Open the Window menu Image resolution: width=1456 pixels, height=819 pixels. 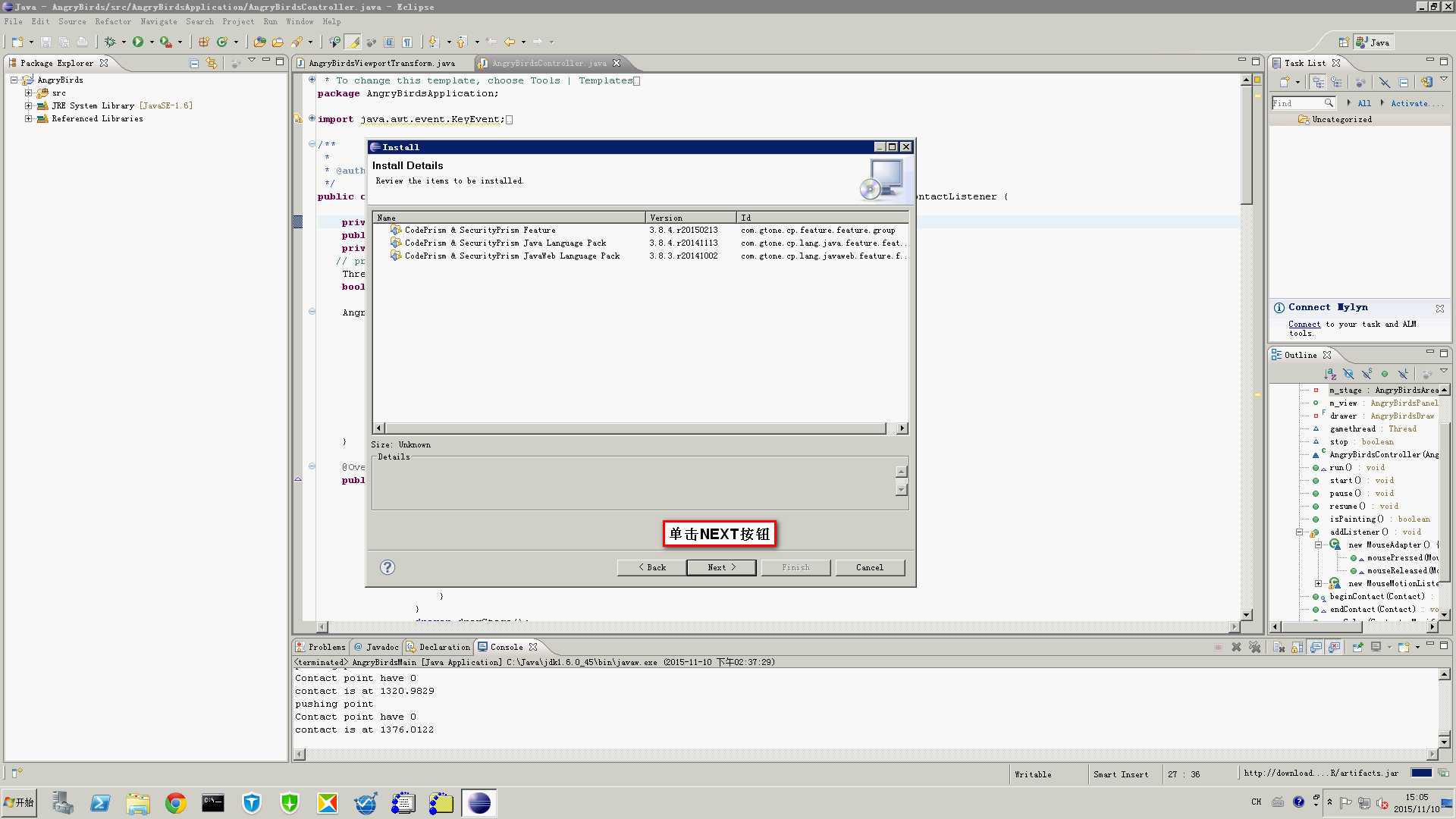[x=300, y=21]
